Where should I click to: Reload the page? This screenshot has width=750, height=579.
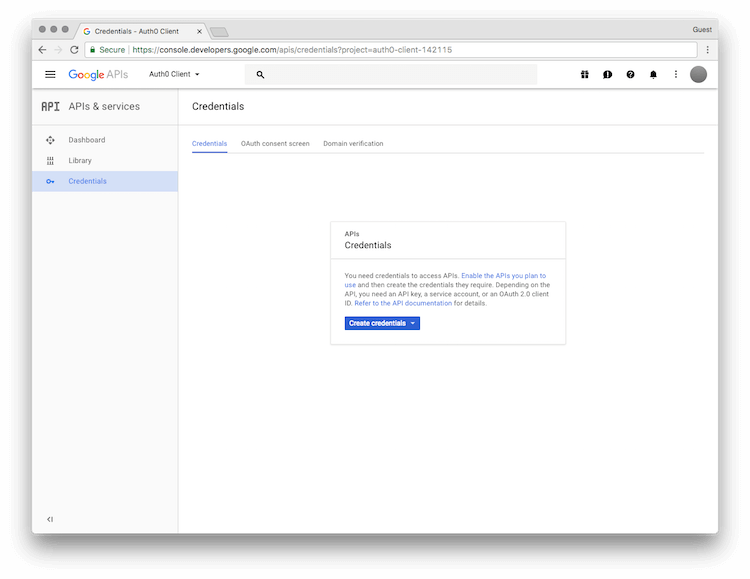[74, 50]
